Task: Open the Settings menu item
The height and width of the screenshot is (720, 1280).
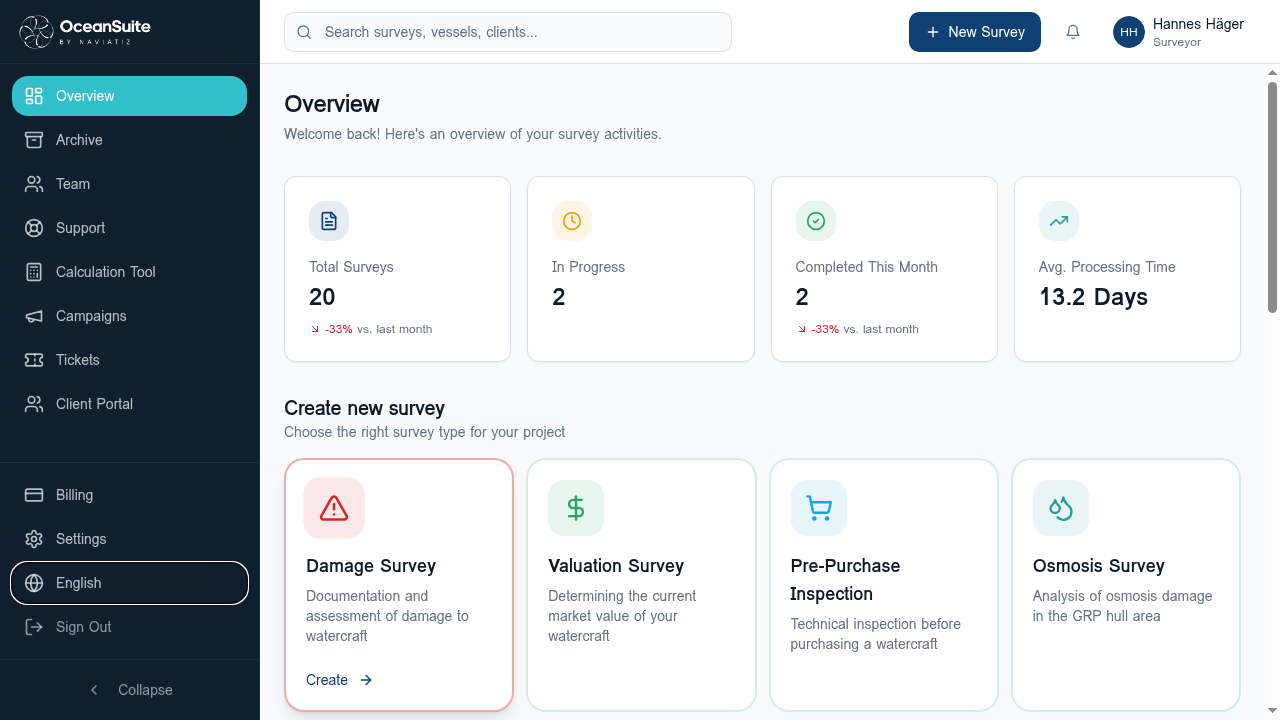Action: coord(130,539)
